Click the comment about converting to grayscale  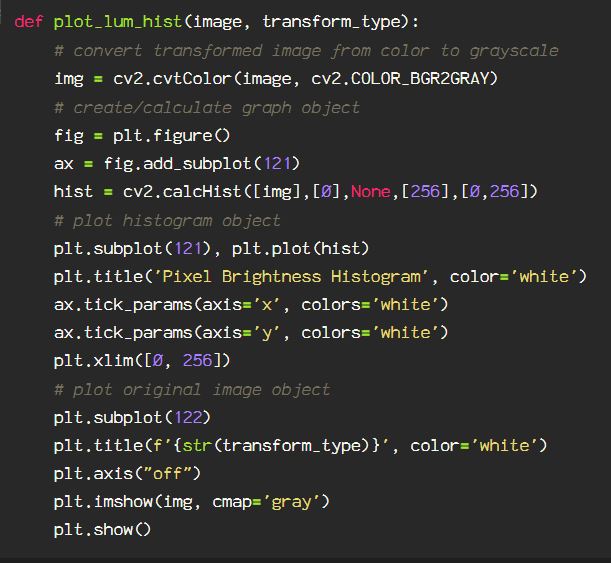click(306, 50)
